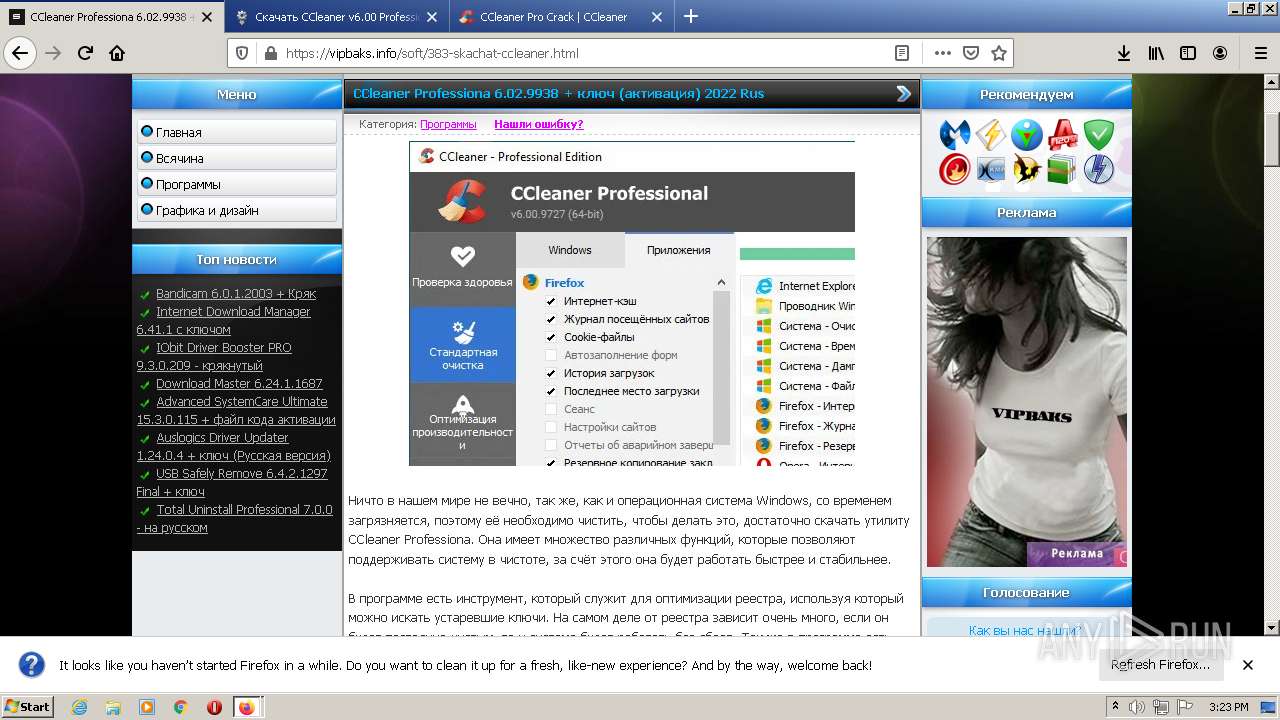This screenshot has height=720, width=1280.
Task: Click the Refresh Firefox… button
Action: pos(1160,665)
